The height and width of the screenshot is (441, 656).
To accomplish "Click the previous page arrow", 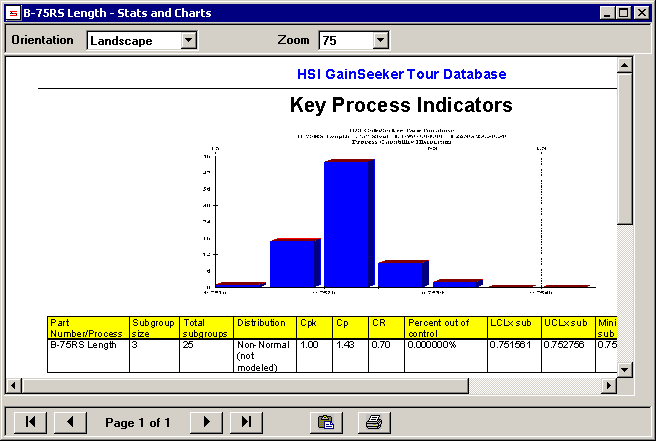I will (69, 422).
